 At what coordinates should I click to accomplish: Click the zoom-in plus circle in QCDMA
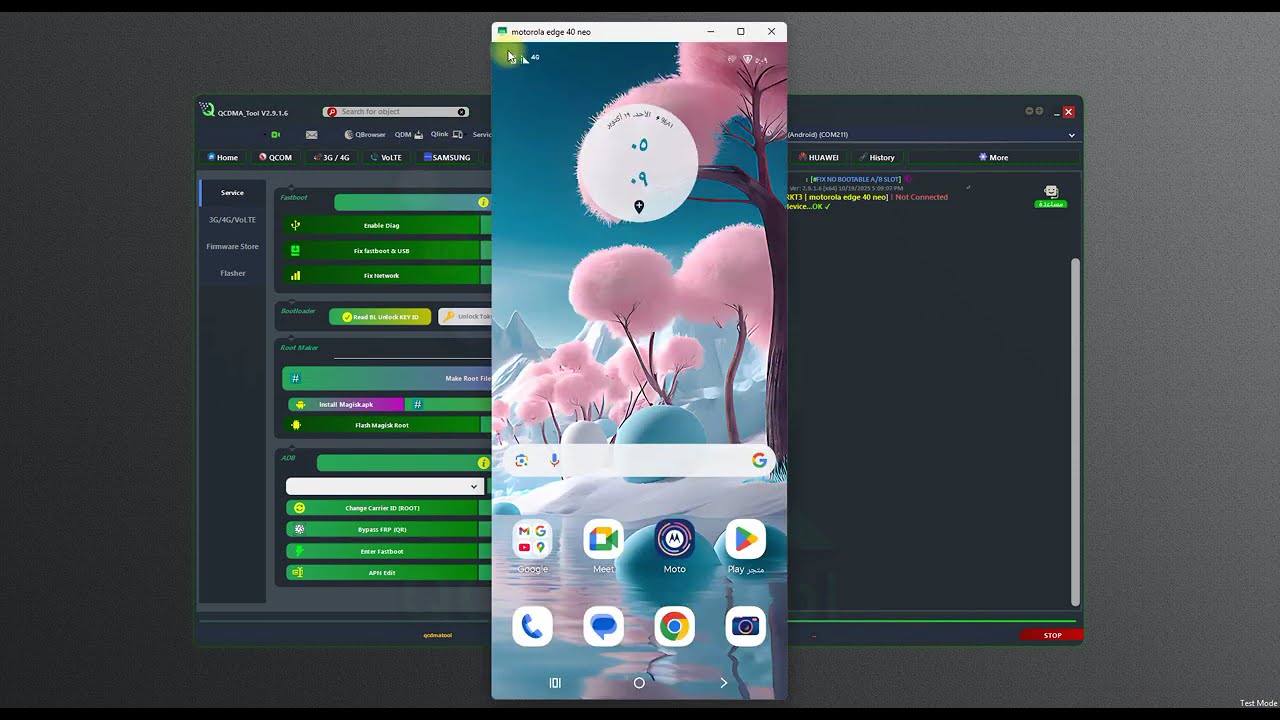[x=1039, y=111]
